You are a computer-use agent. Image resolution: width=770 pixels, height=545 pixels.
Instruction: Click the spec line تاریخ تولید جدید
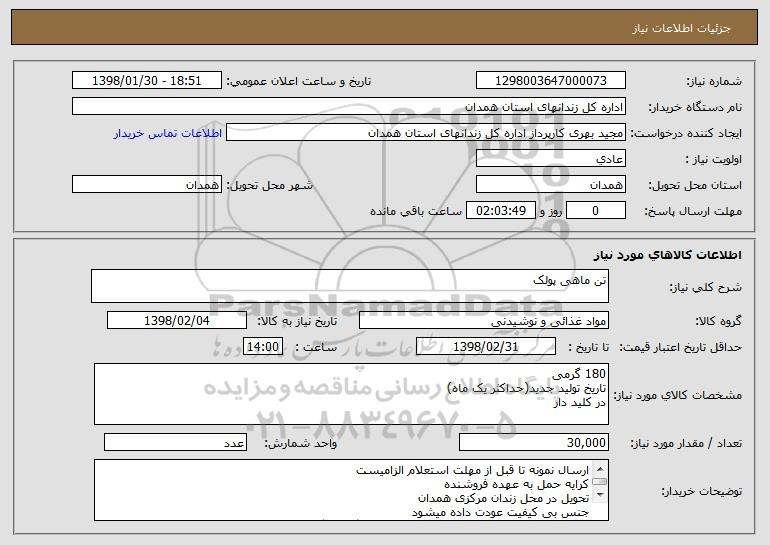pyautogui.click(x=527, y=388)
